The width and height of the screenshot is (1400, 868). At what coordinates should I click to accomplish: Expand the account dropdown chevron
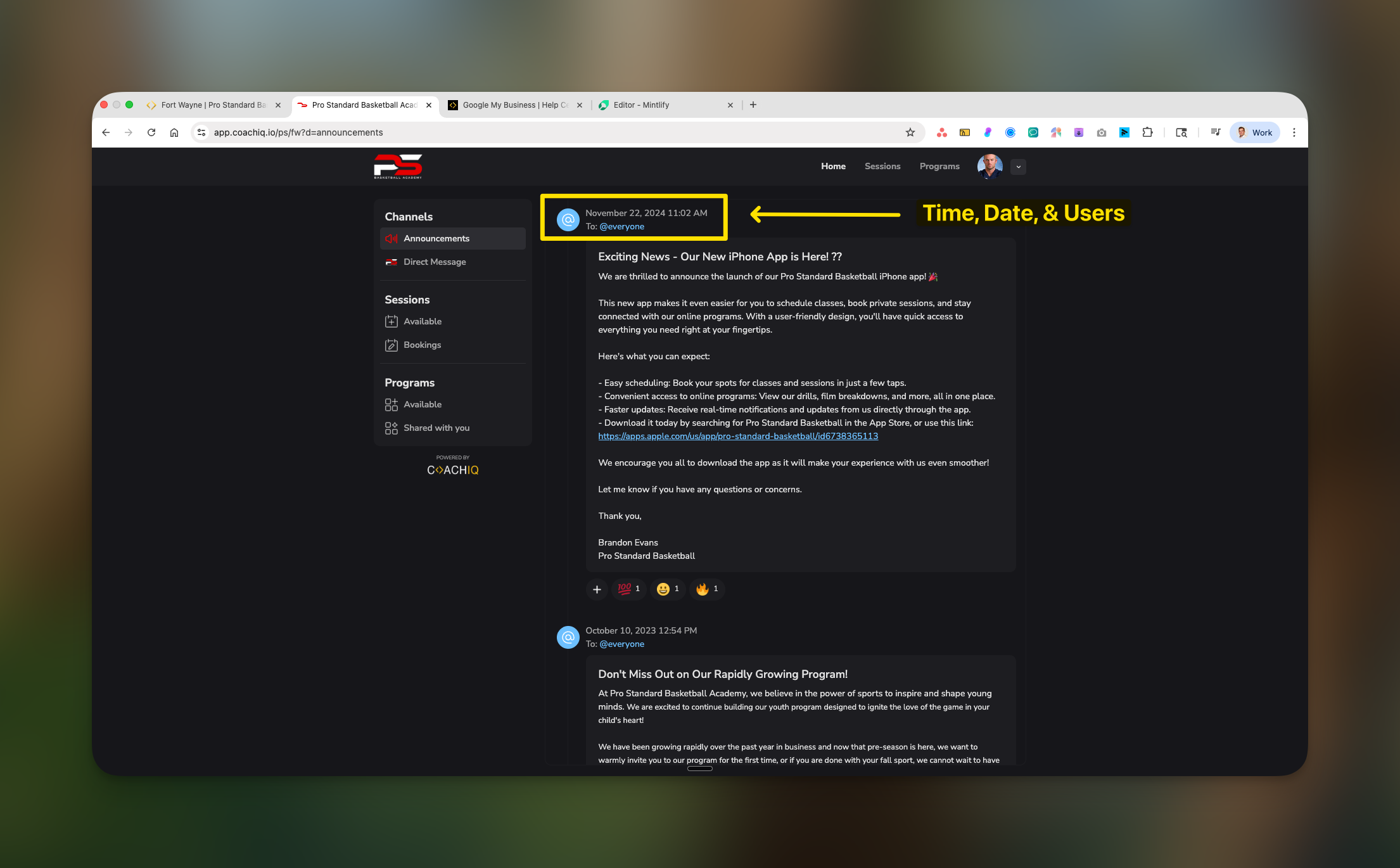point(1017,167)
